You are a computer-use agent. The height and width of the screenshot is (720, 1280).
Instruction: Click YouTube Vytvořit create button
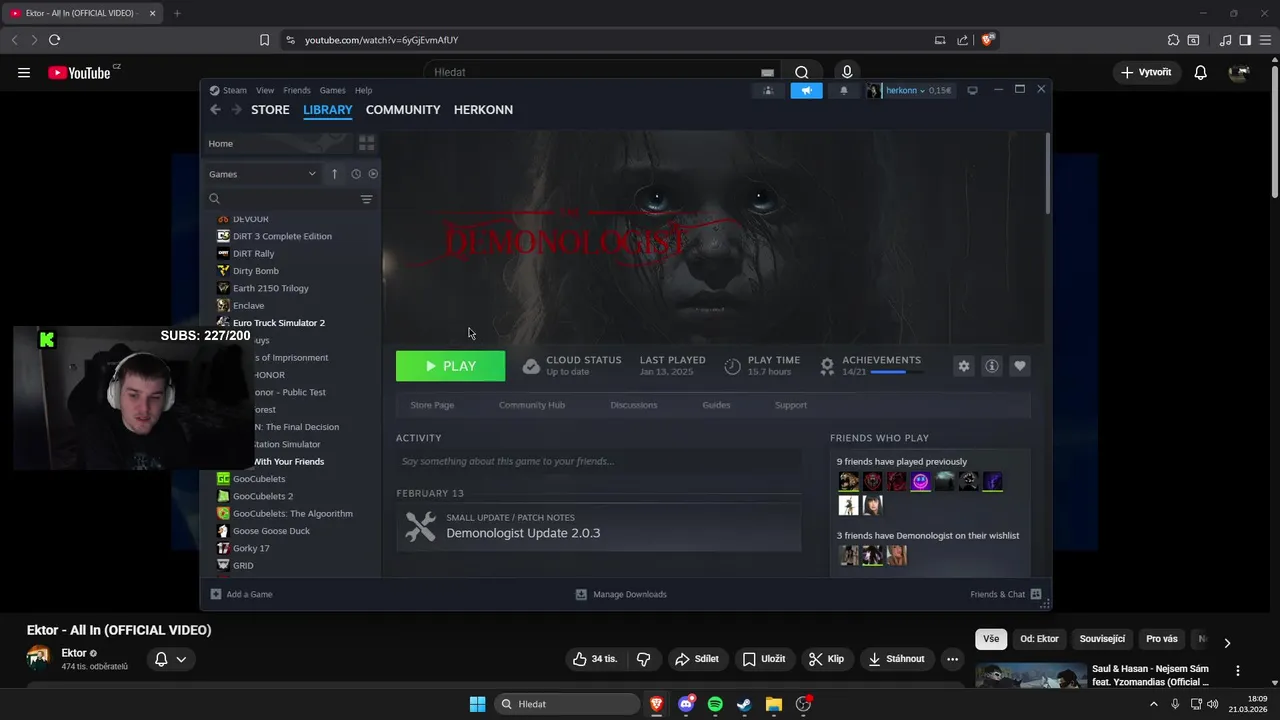click(1146, 72)
